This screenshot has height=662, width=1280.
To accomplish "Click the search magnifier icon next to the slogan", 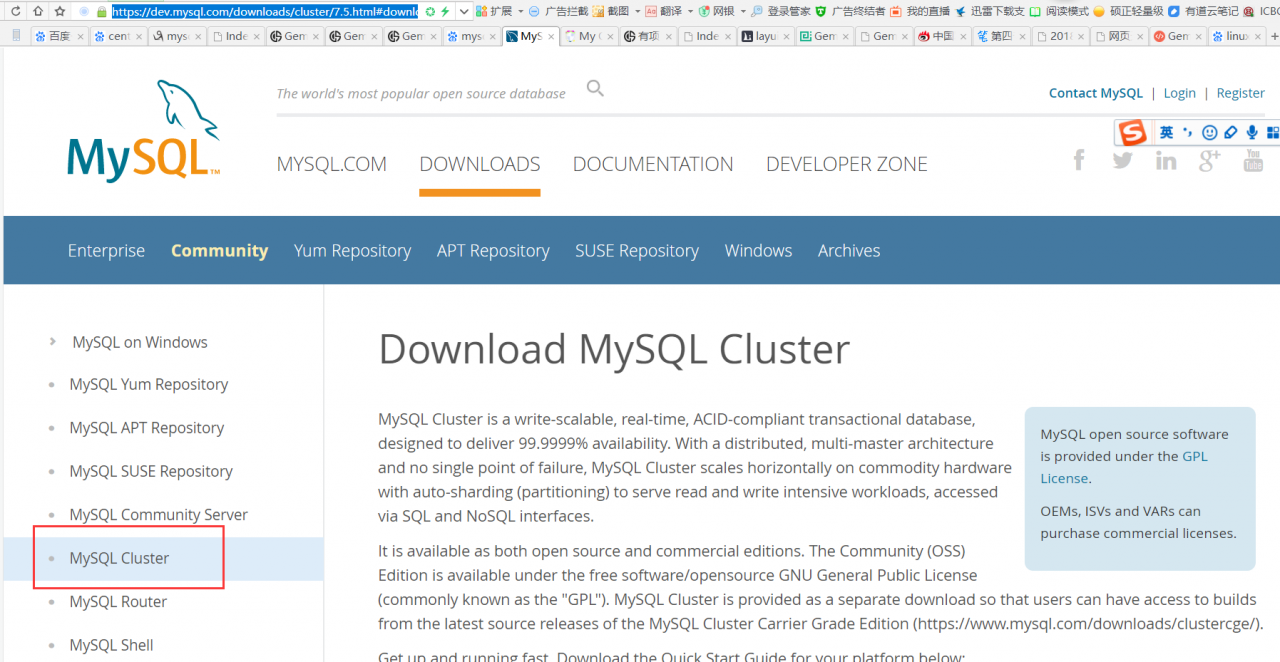I will click(x=595, y=88).
